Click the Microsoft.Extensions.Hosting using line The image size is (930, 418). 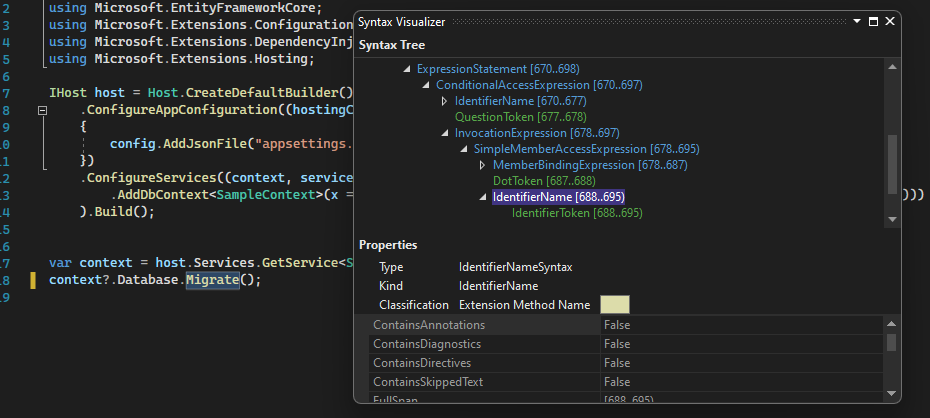[x=181, y=59]
